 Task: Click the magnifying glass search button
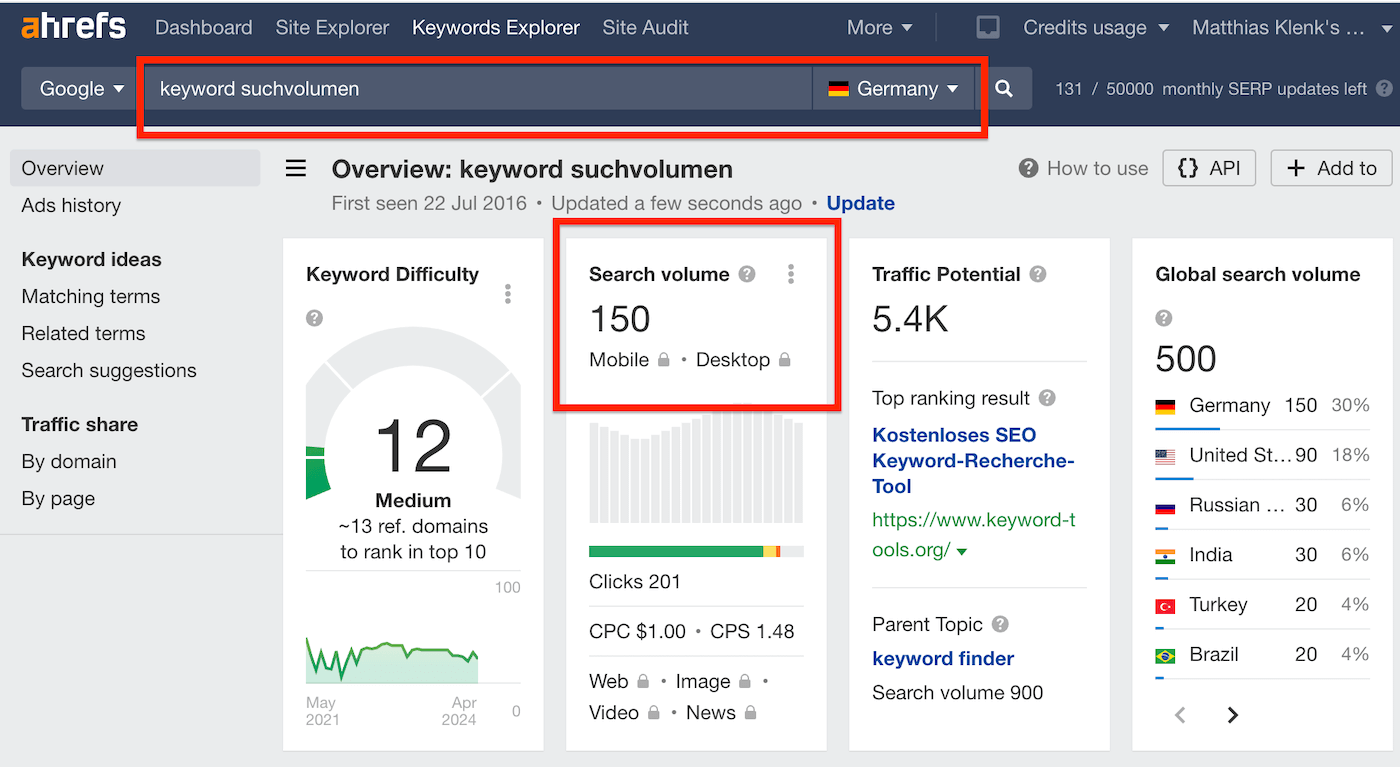click(1004, 89)
